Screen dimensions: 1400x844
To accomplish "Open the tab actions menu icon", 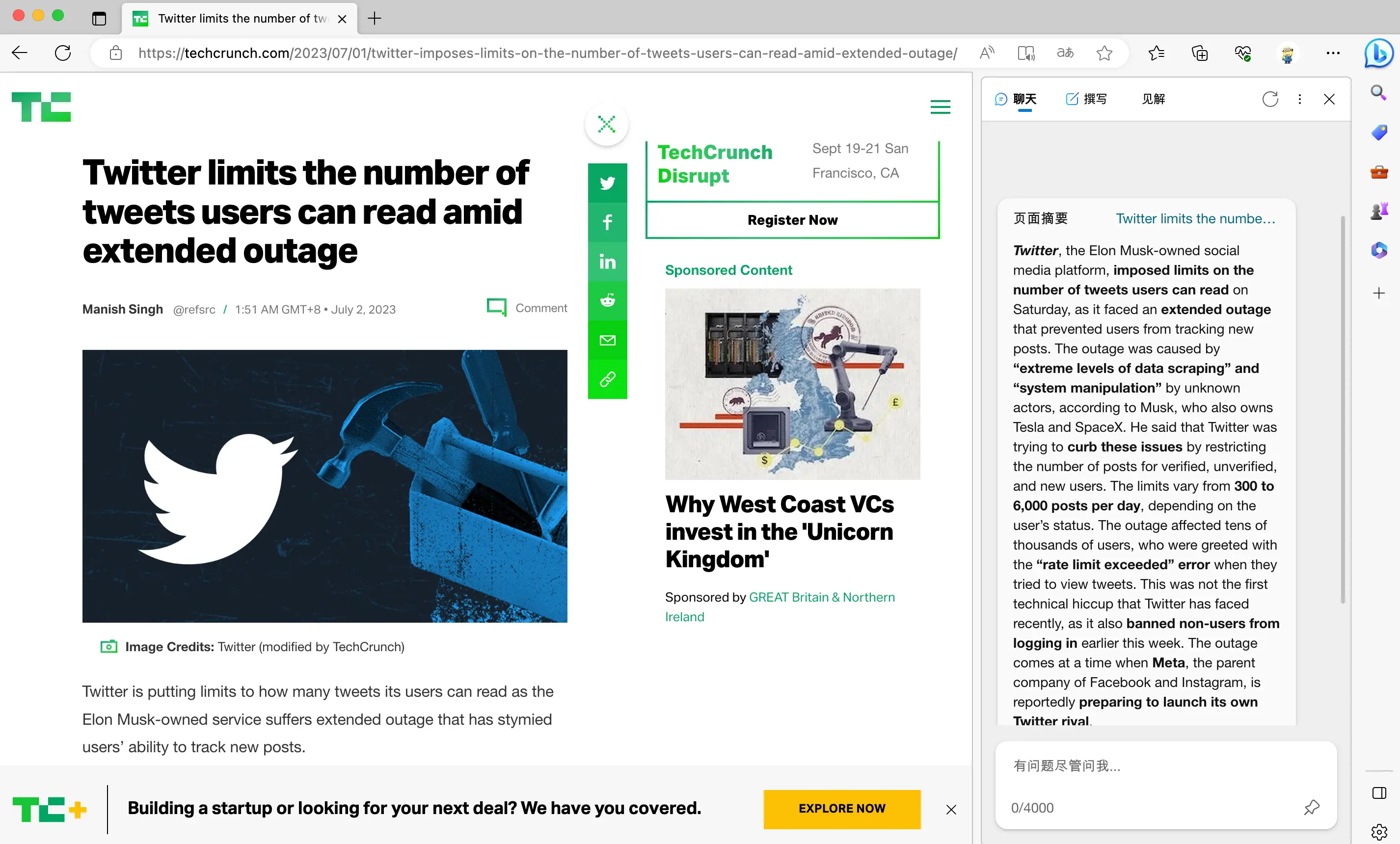I will coord(99,19).
